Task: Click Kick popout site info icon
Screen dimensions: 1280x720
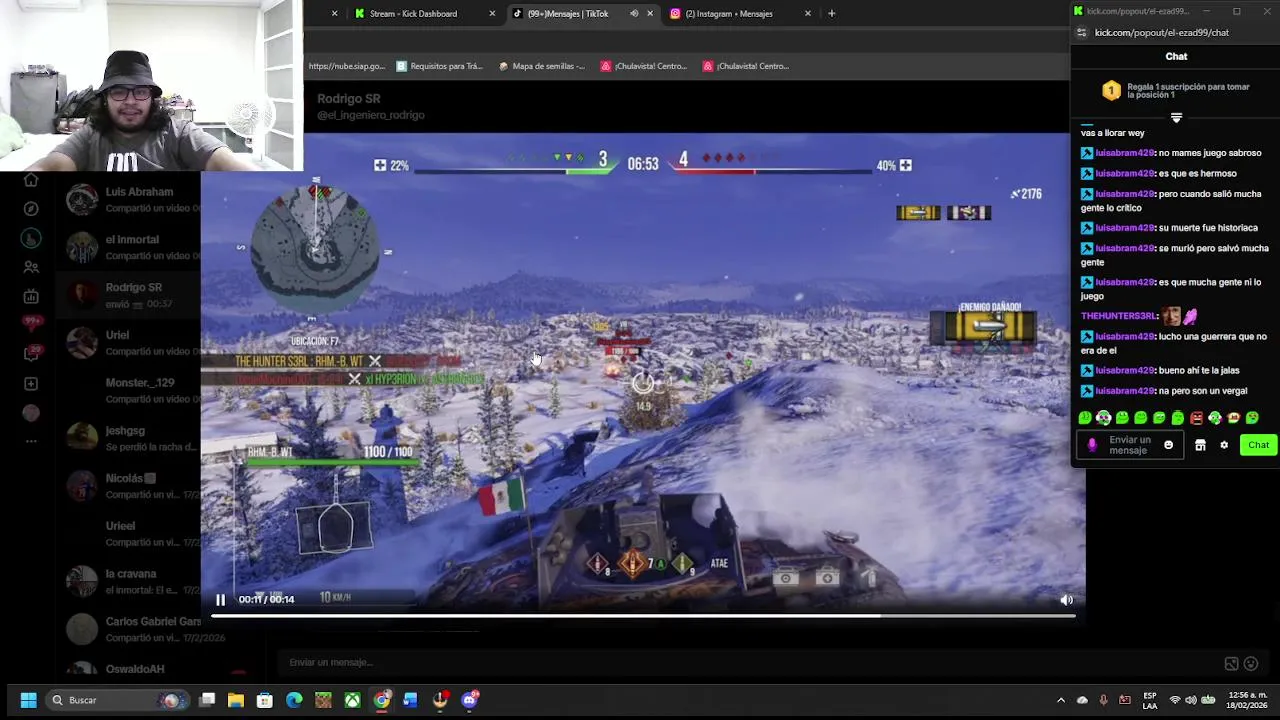Action: (x=1082, y=33)
